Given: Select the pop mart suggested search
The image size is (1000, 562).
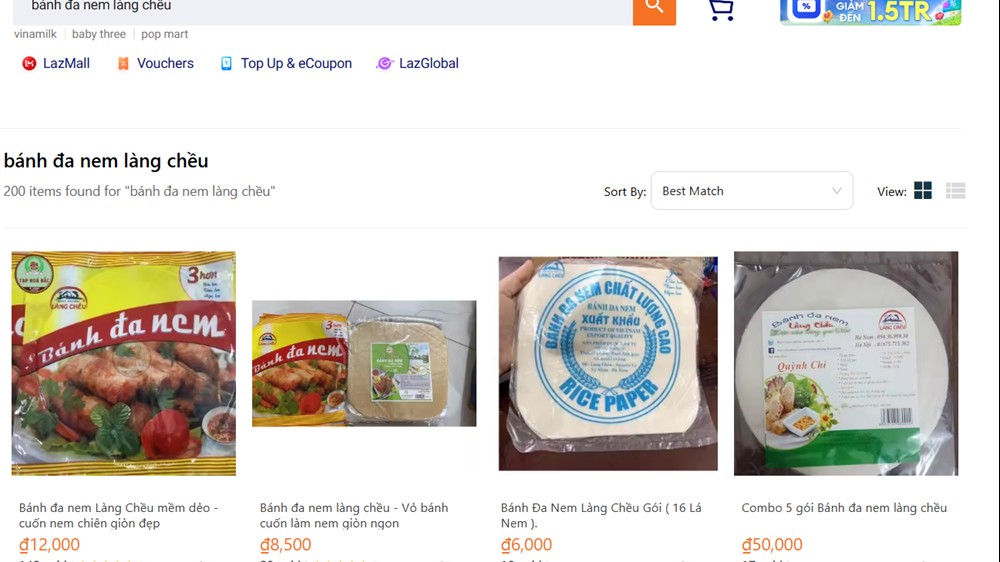Looking at the screenshot, I should [x=165, y=34].
